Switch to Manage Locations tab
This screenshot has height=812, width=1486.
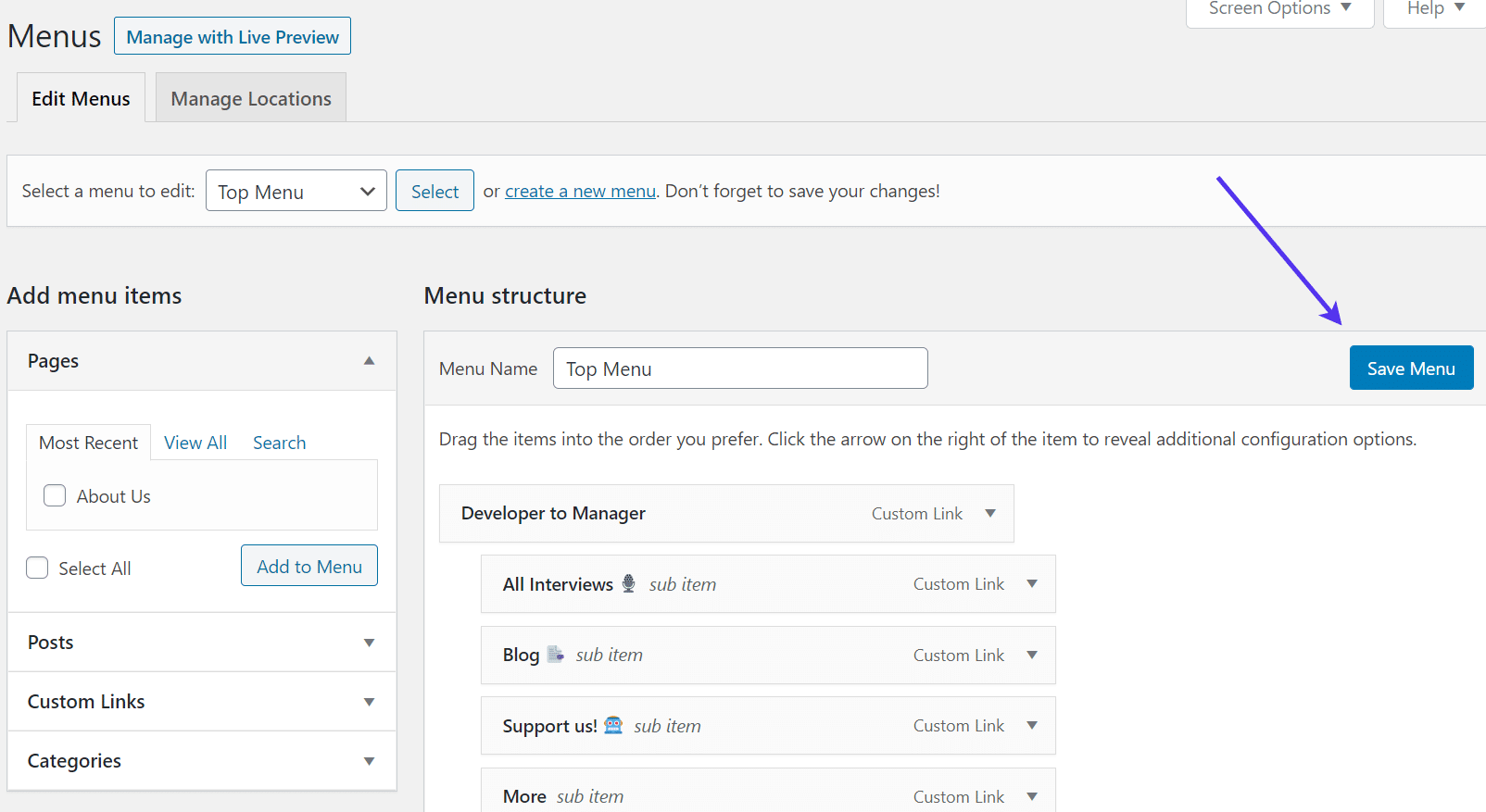click(251, 98)
